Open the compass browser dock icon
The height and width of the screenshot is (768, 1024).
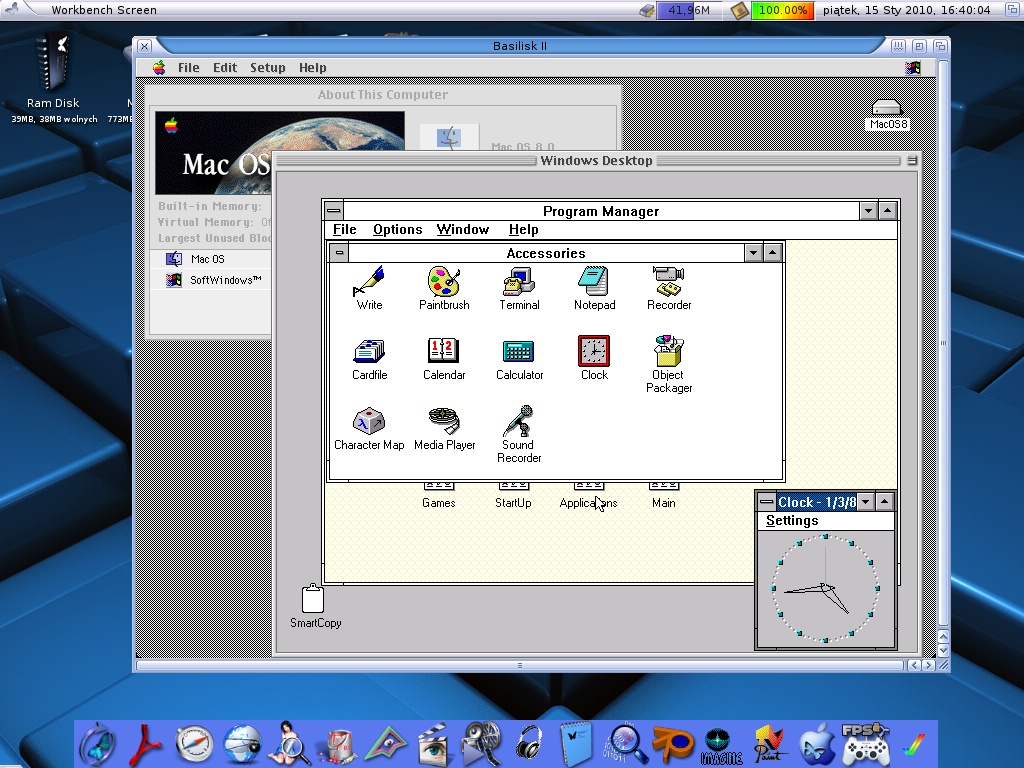(x=194, y=744)
